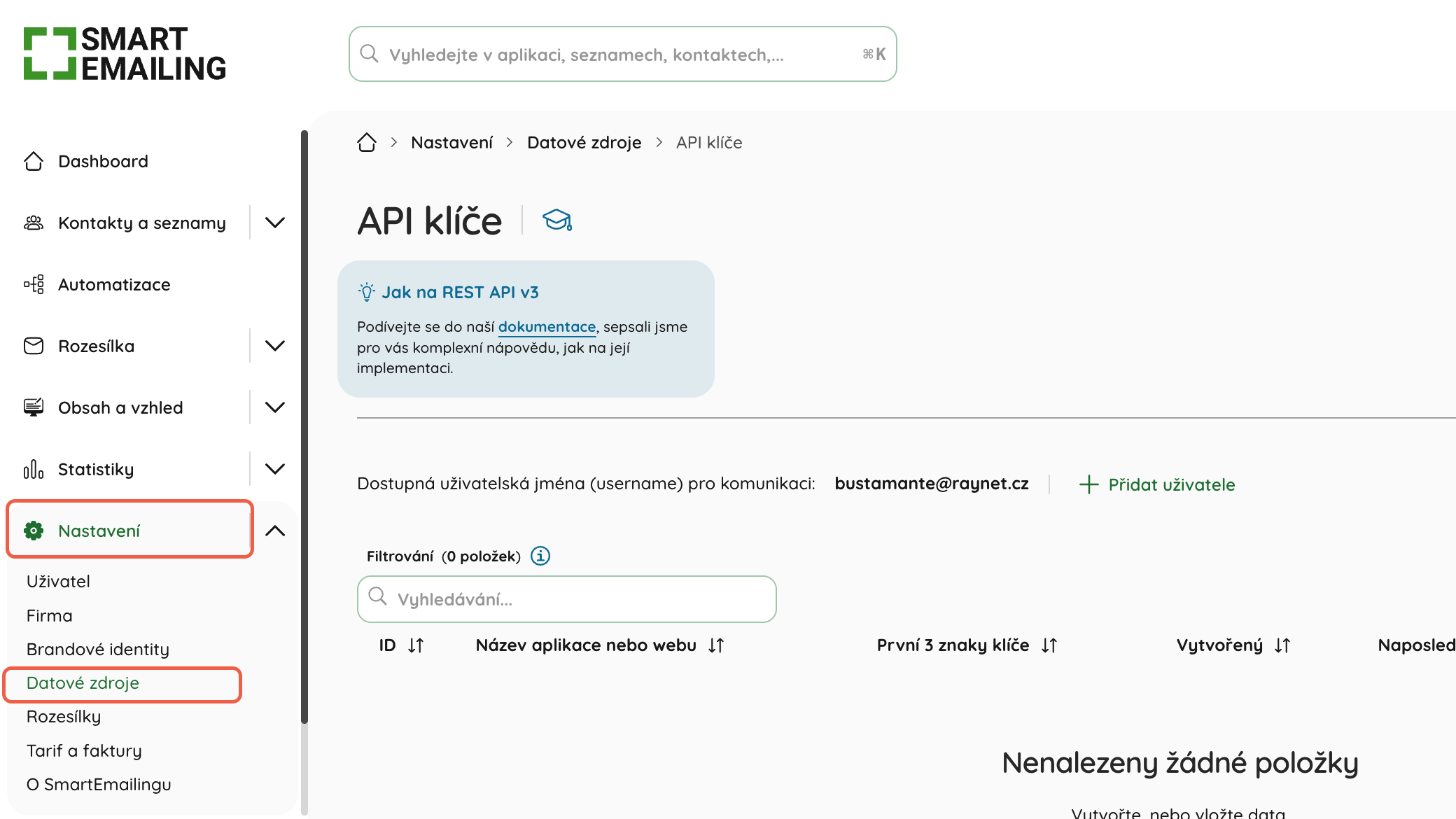
Task: Open Tarif a faktury subitem
Action: (x=84, y=751)
